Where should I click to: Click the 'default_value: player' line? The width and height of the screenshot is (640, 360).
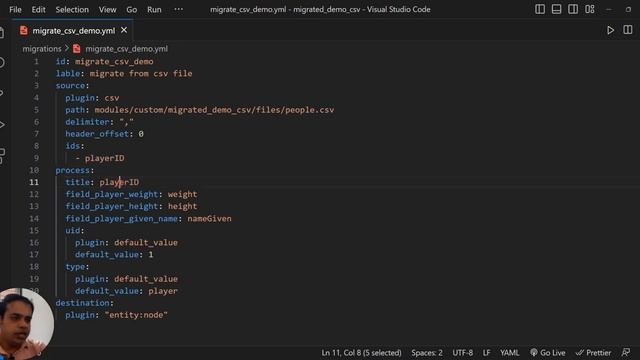(127, 291)
